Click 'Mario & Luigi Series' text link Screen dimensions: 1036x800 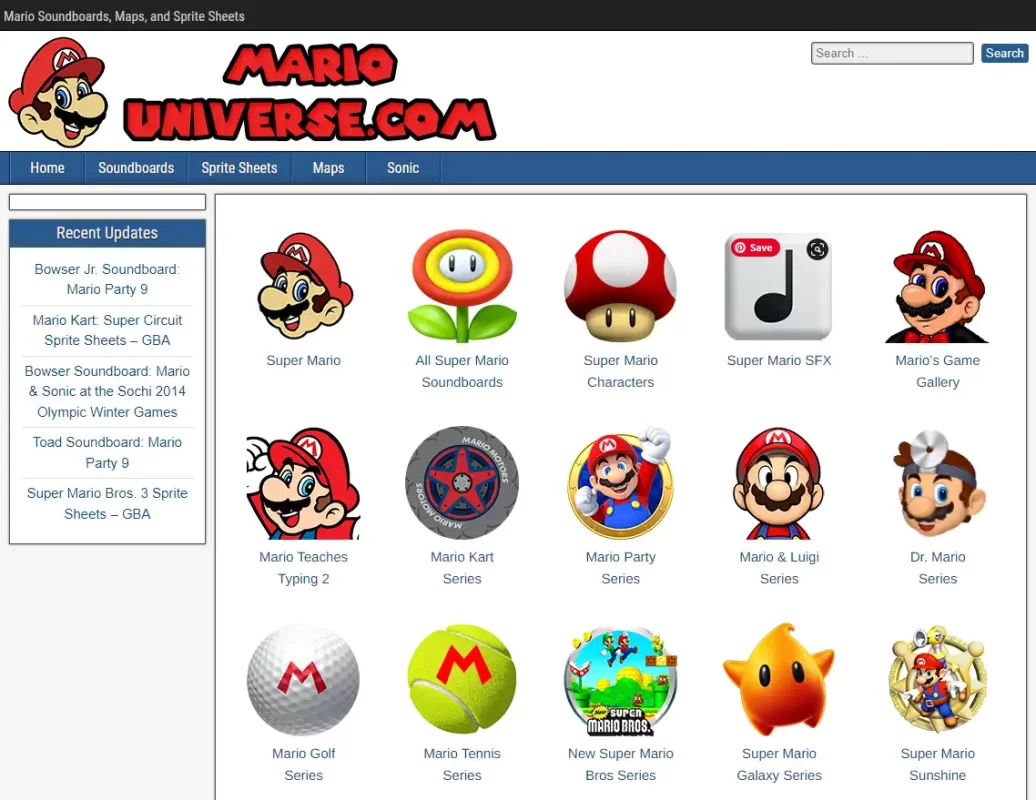point(779,567)
